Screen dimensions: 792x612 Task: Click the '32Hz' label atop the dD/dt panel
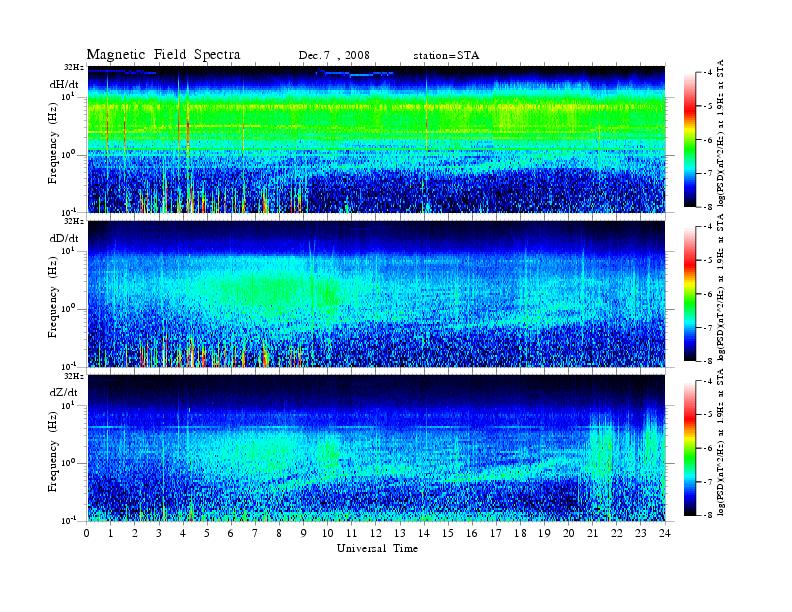[x=74, y=221]
